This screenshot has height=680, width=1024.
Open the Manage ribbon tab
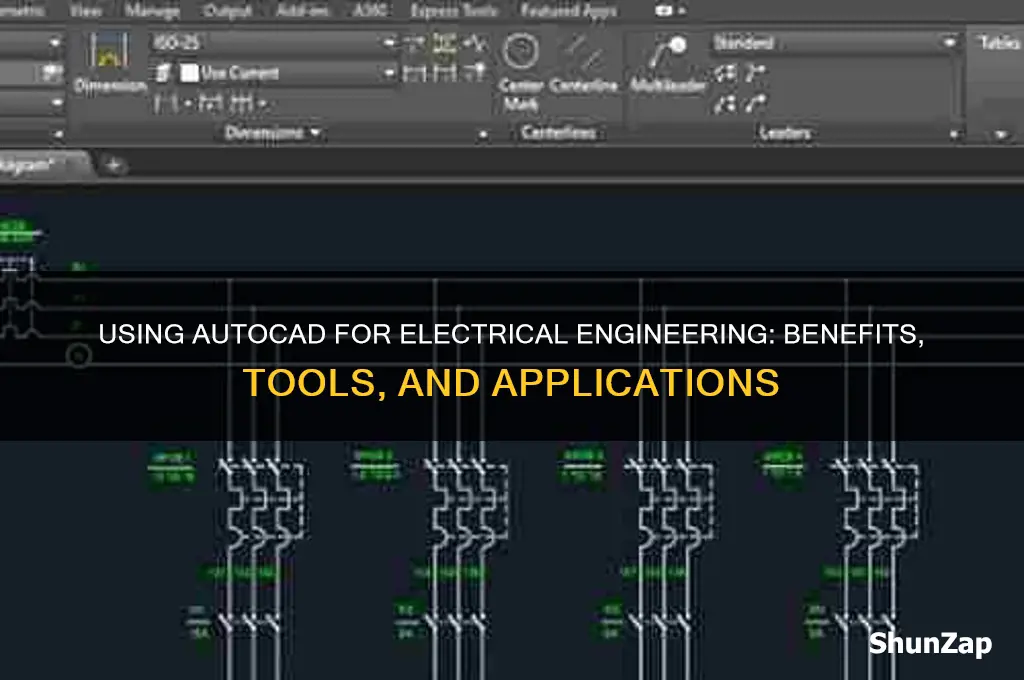coord(152,10)
